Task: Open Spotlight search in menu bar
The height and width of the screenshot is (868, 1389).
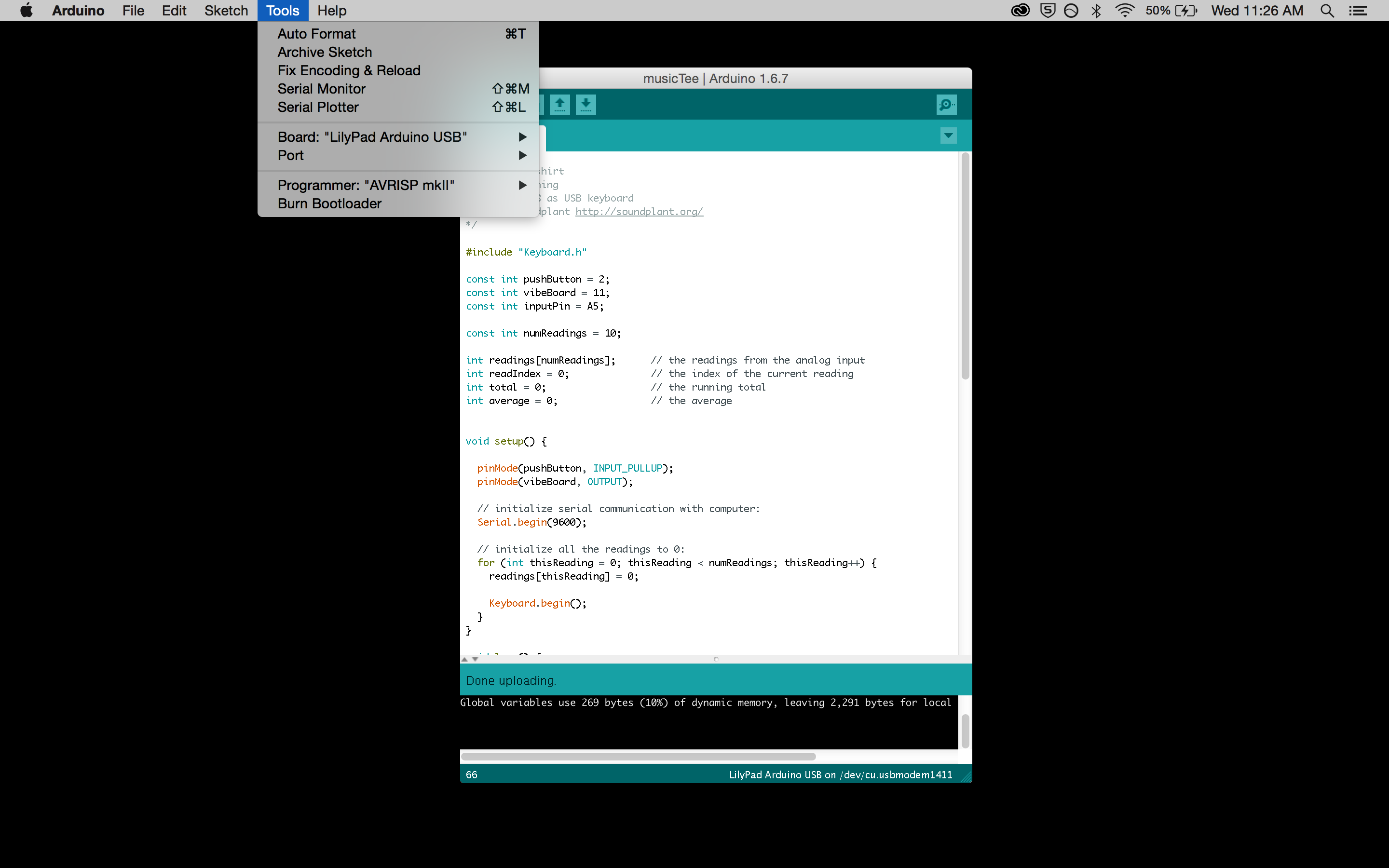Action: pyautogui.click(x=1327, y=10)
